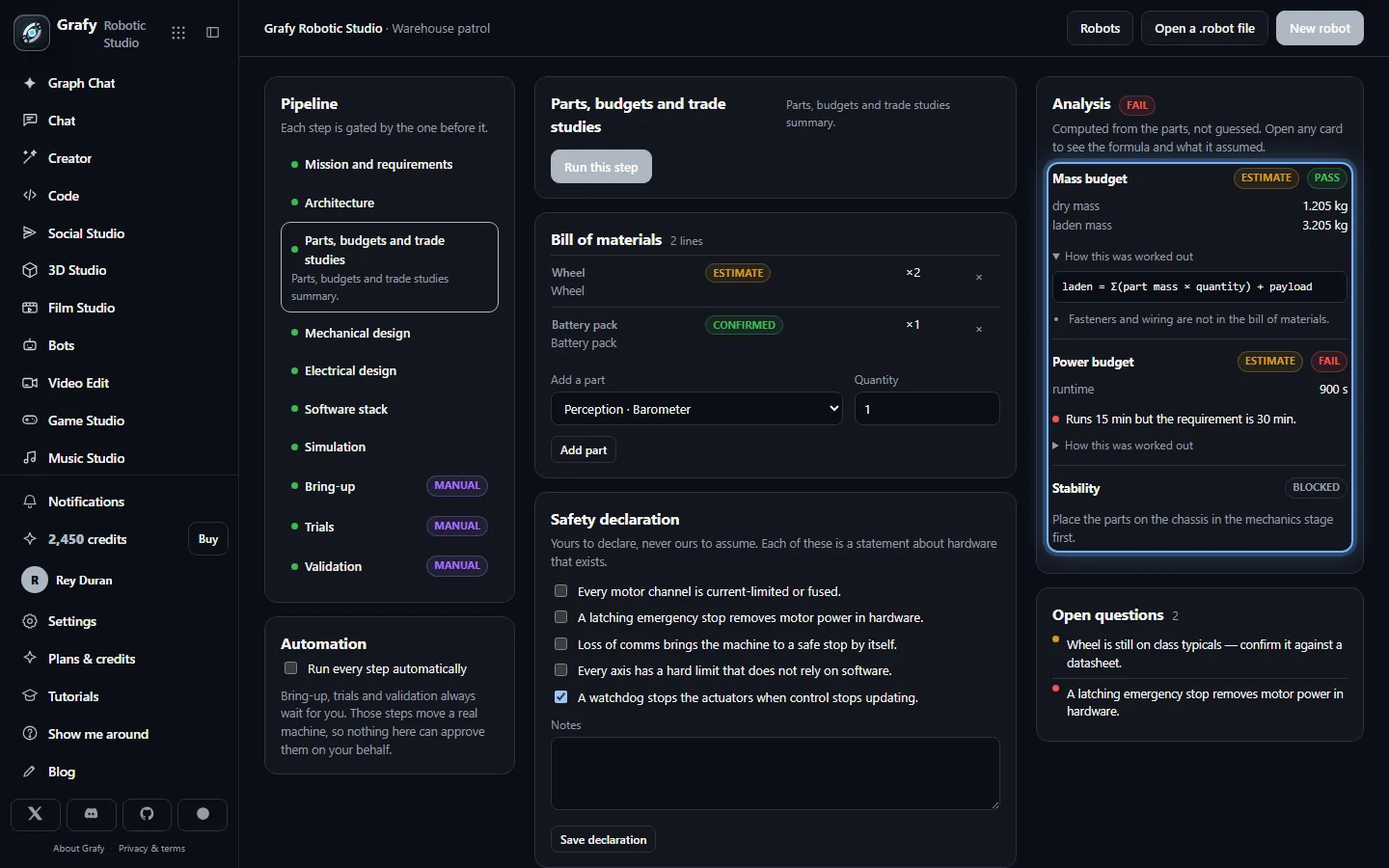Open the About Grafy link
Viewport: 1389px width, 868px height.
(79, 849)
